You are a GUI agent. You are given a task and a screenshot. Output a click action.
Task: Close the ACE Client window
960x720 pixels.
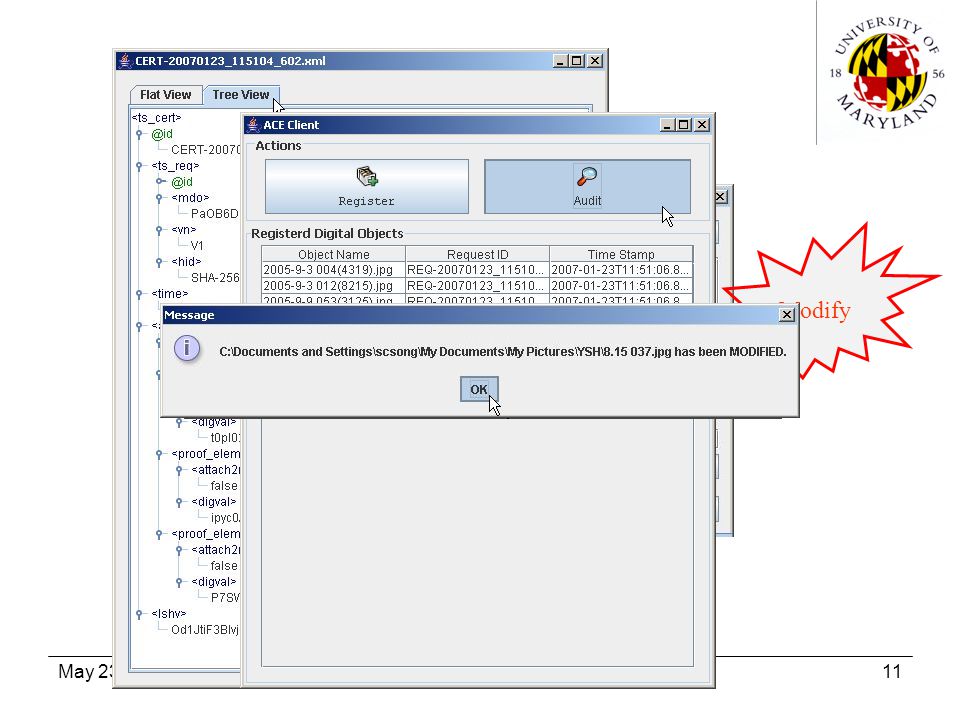[x=702, y=125]
